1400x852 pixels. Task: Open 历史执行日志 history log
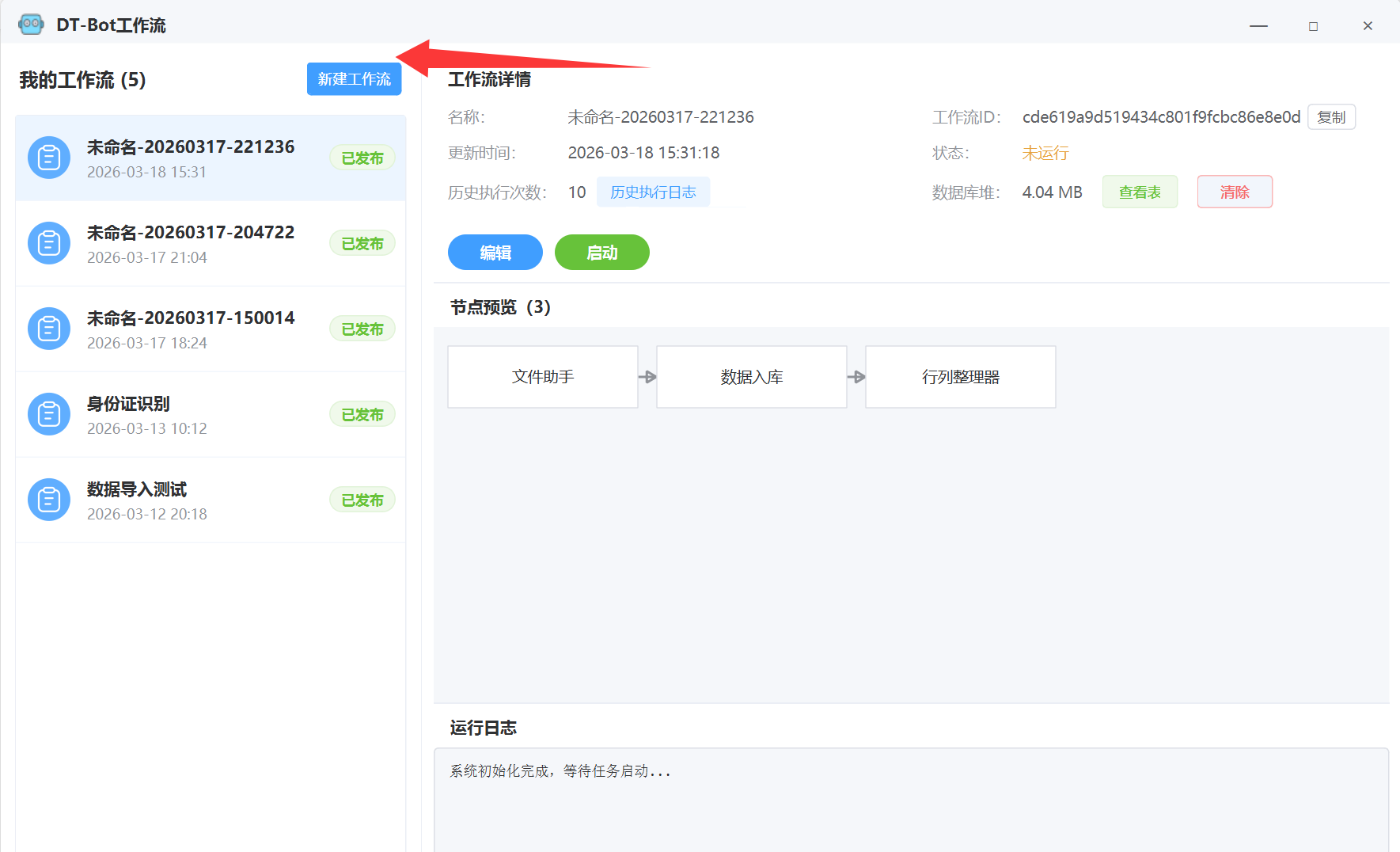pyautogui.click(x=653, y=192)
